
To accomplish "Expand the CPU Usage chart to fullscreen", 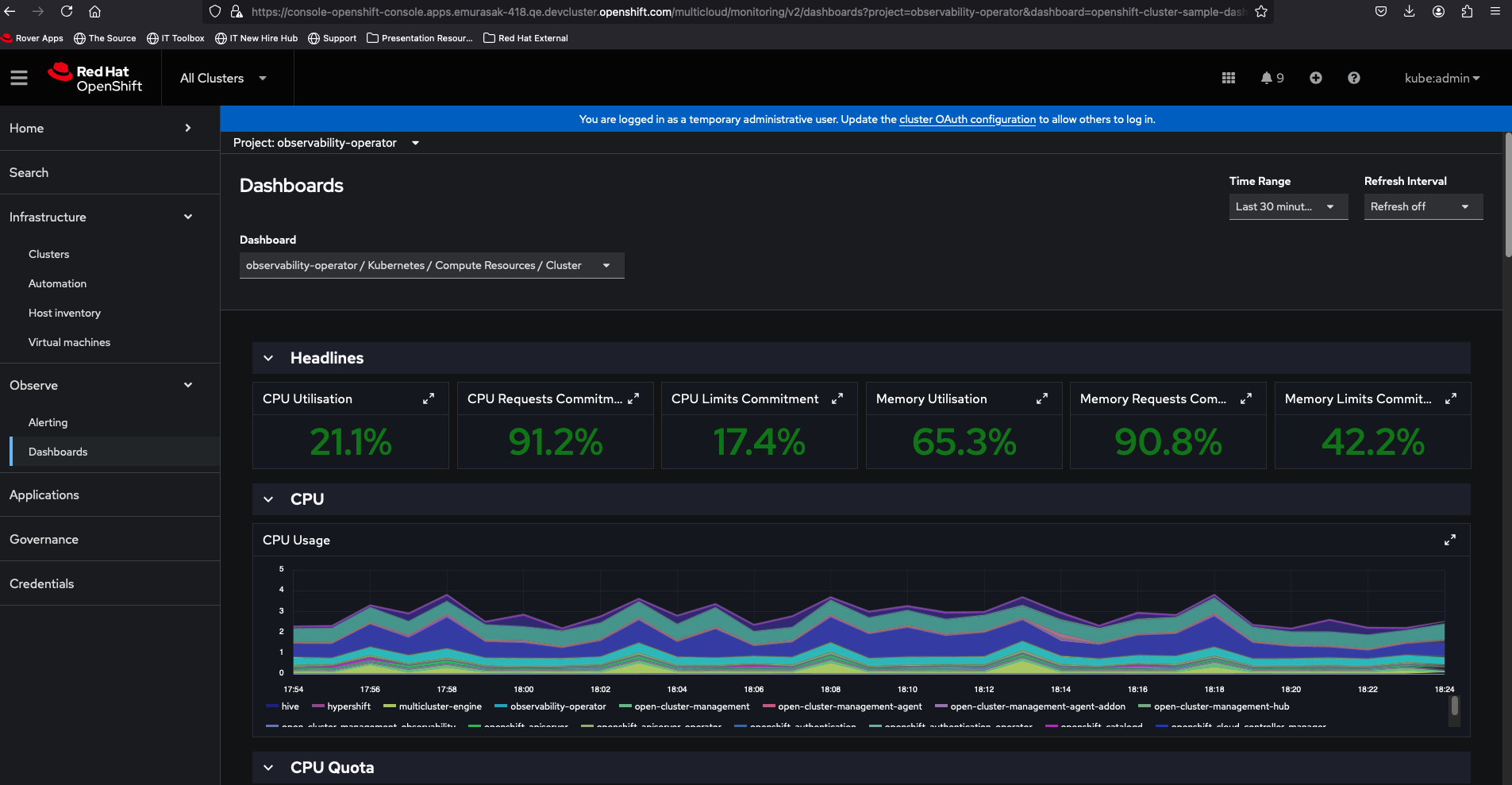I will click(1449, 541).
